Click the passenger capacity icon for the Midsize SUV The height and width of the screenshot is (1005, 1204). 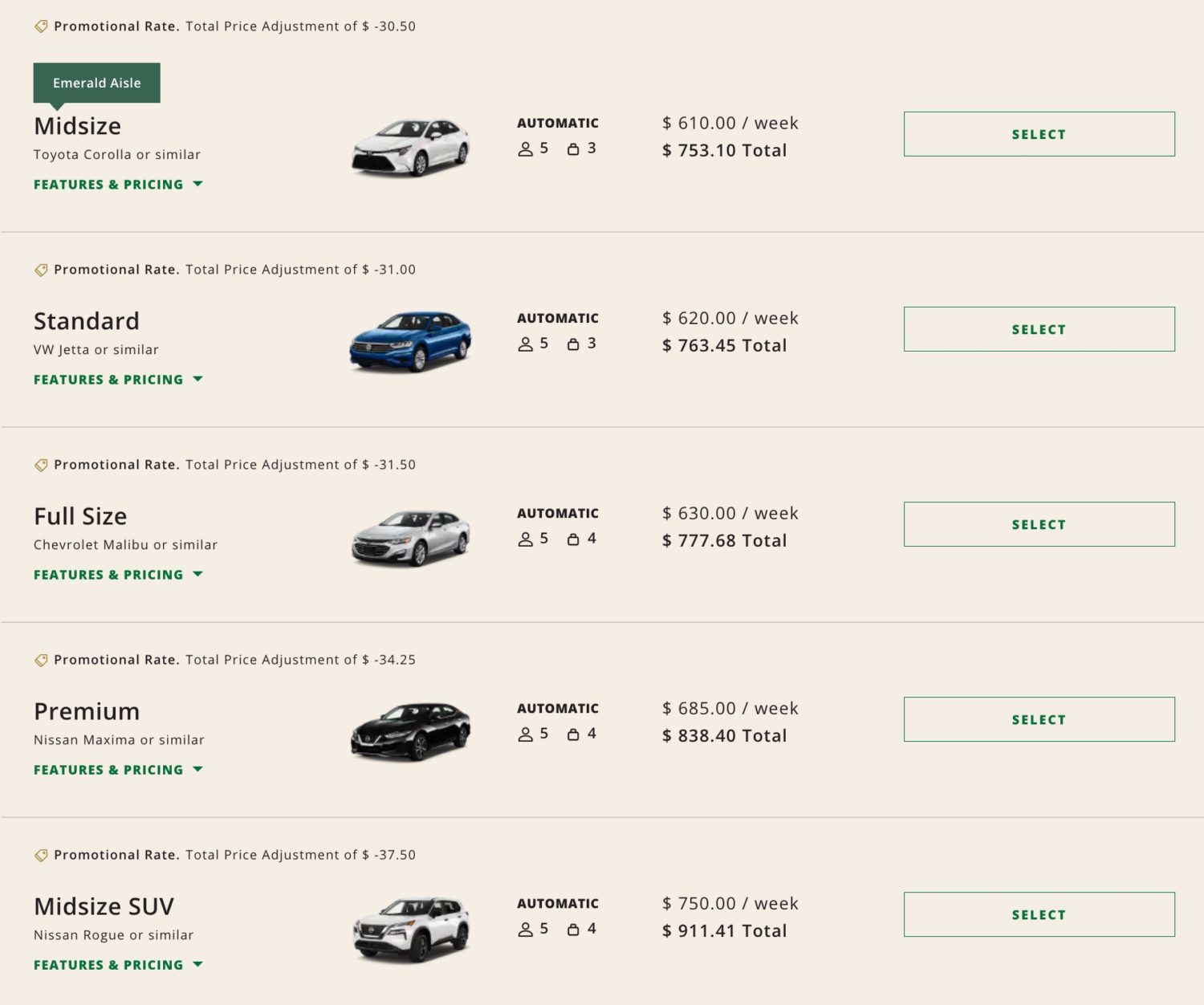click(527, 928)
